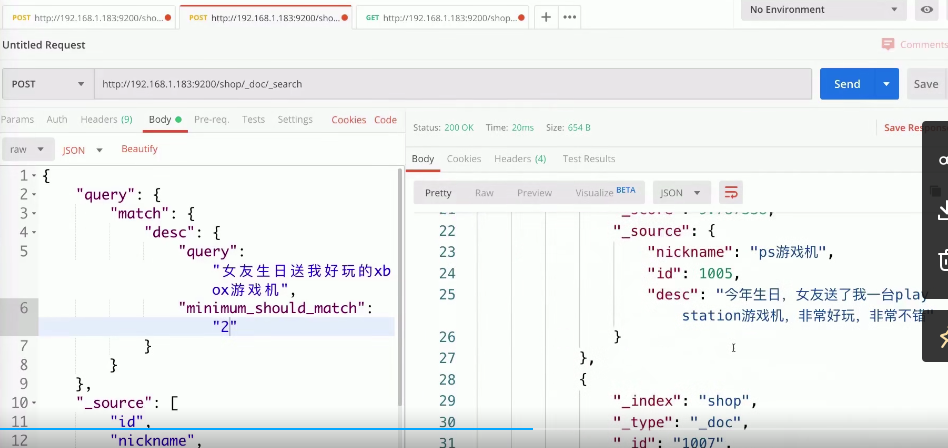
Task: Close the GET request tab dot
Action: click(522, 18)
